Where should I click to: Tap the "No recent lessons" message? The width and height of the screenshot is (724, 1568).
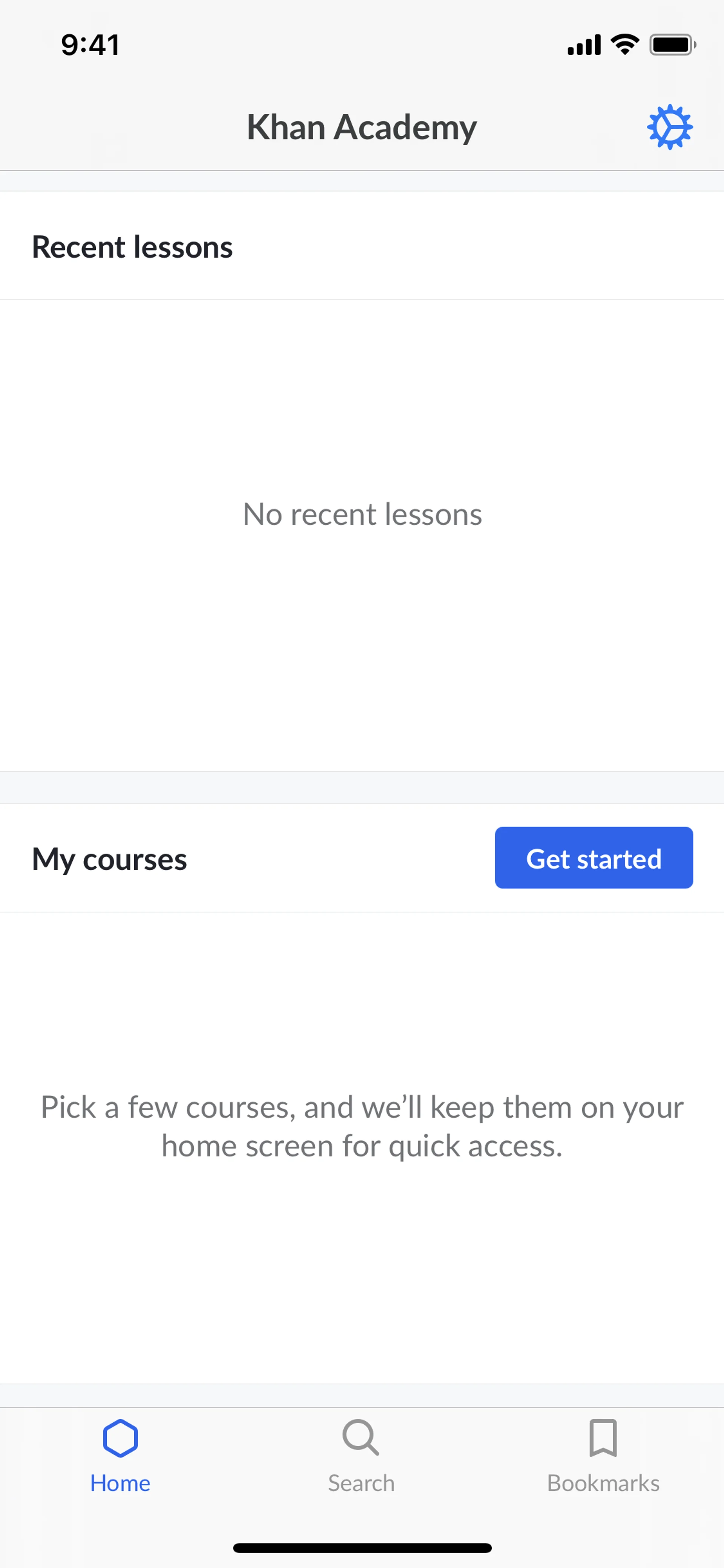click(x=362, y=514)
